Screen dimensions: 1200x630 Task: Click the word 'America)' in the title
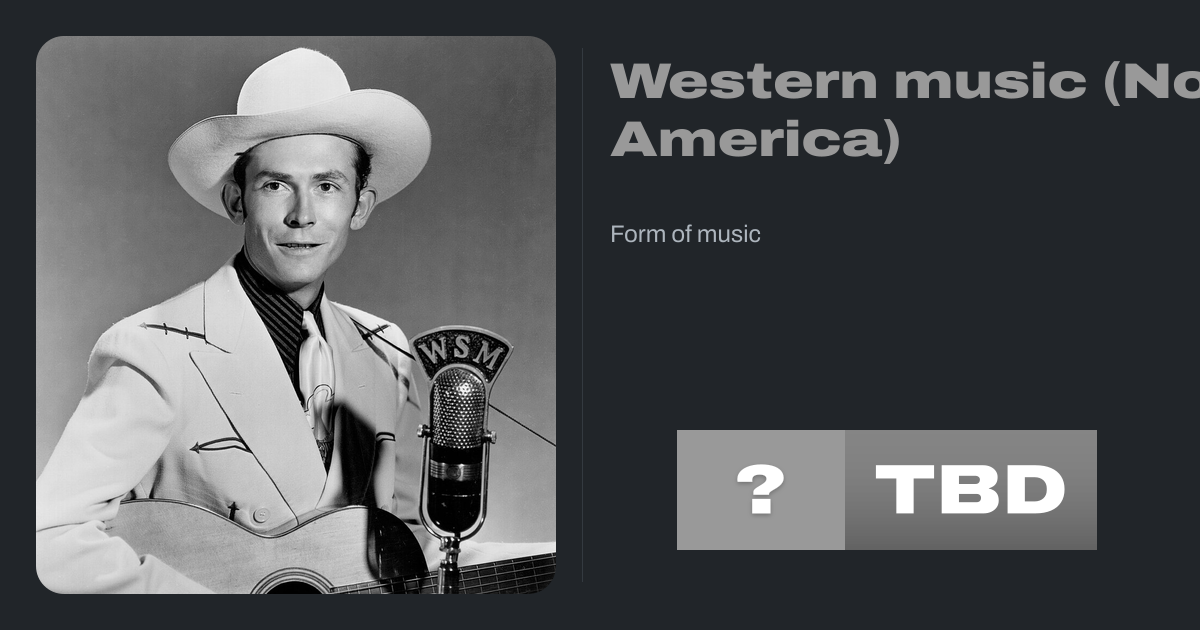tap(755, 140)
